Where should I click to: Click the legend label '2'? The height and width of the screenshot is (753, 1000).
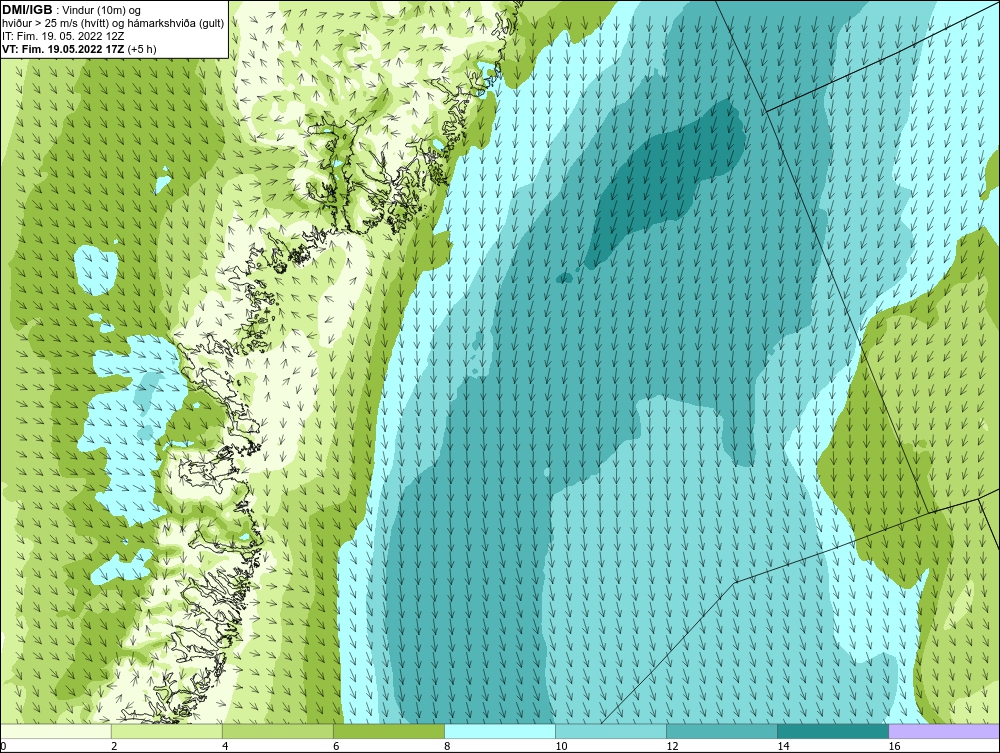pyautogui.click(x=115, y=746)
